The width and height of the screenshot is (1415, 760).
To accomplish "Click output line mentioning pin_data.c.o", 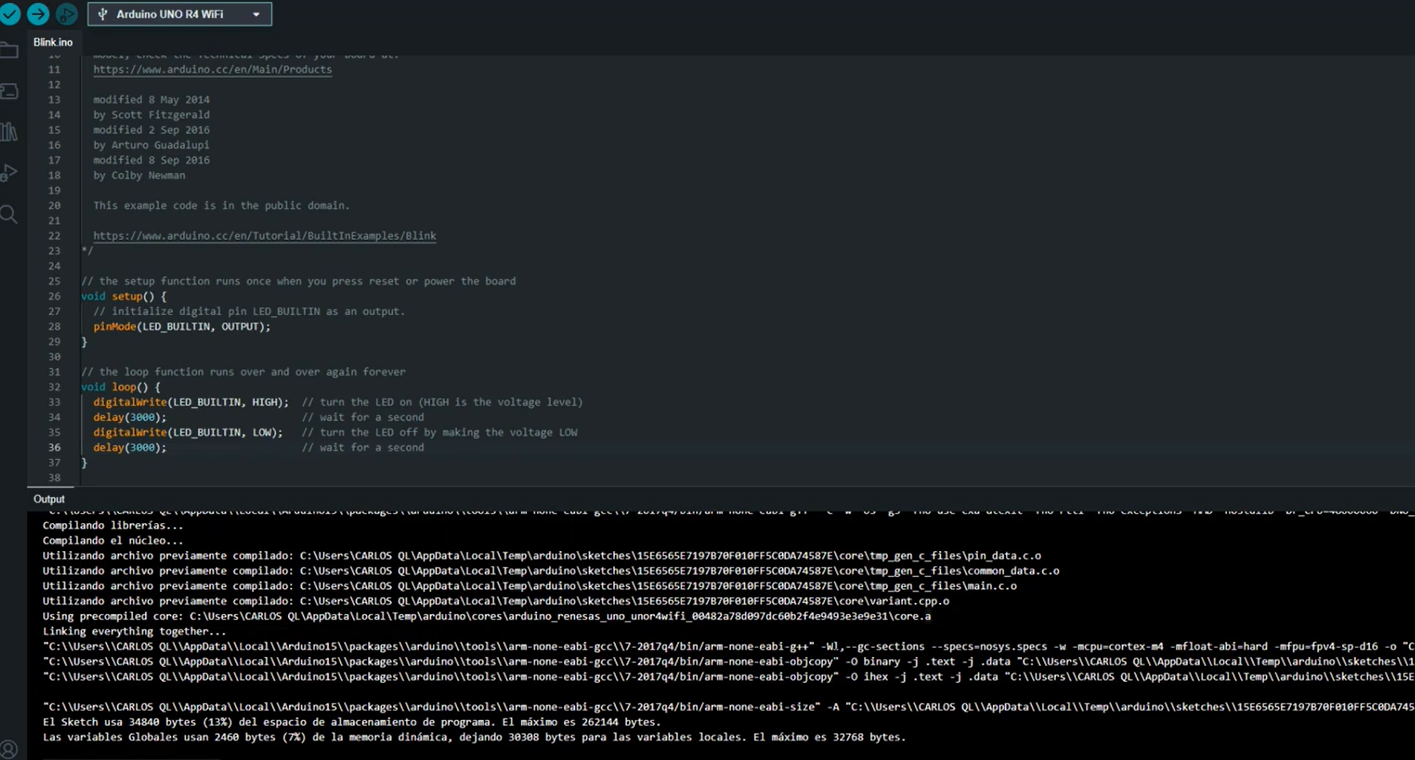I will click(x=542, y=556).
